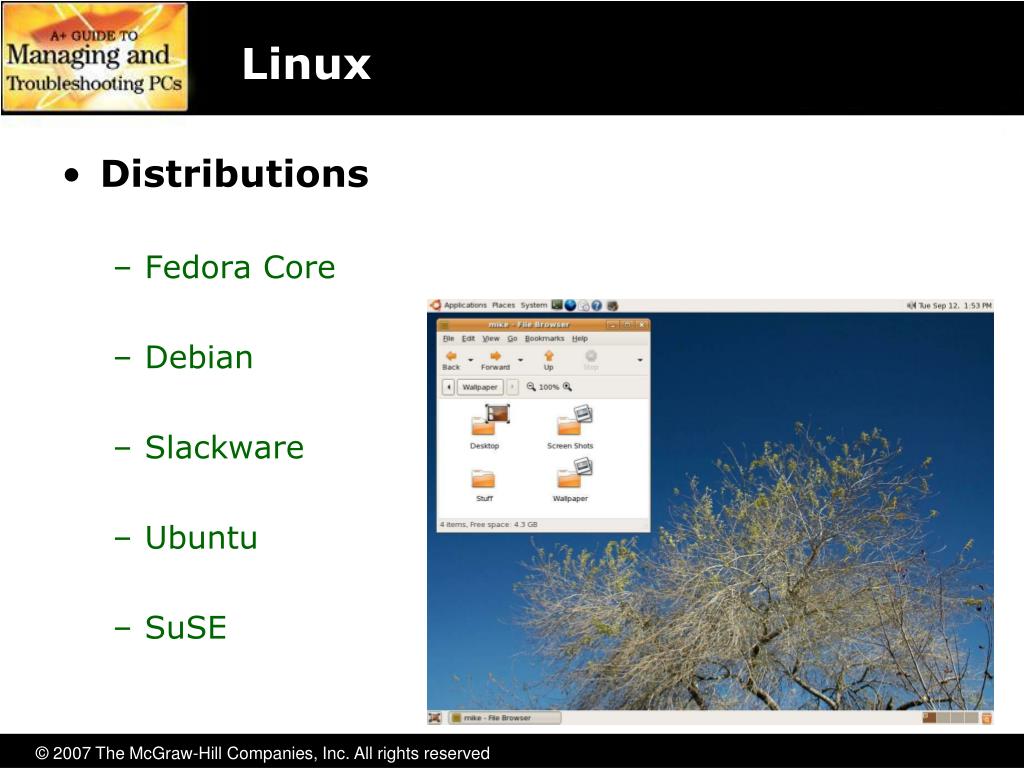The width and height of the screenshot is (1024, 768).
Task: Click the zoom out magnifier icon
Action: [531, 387]
